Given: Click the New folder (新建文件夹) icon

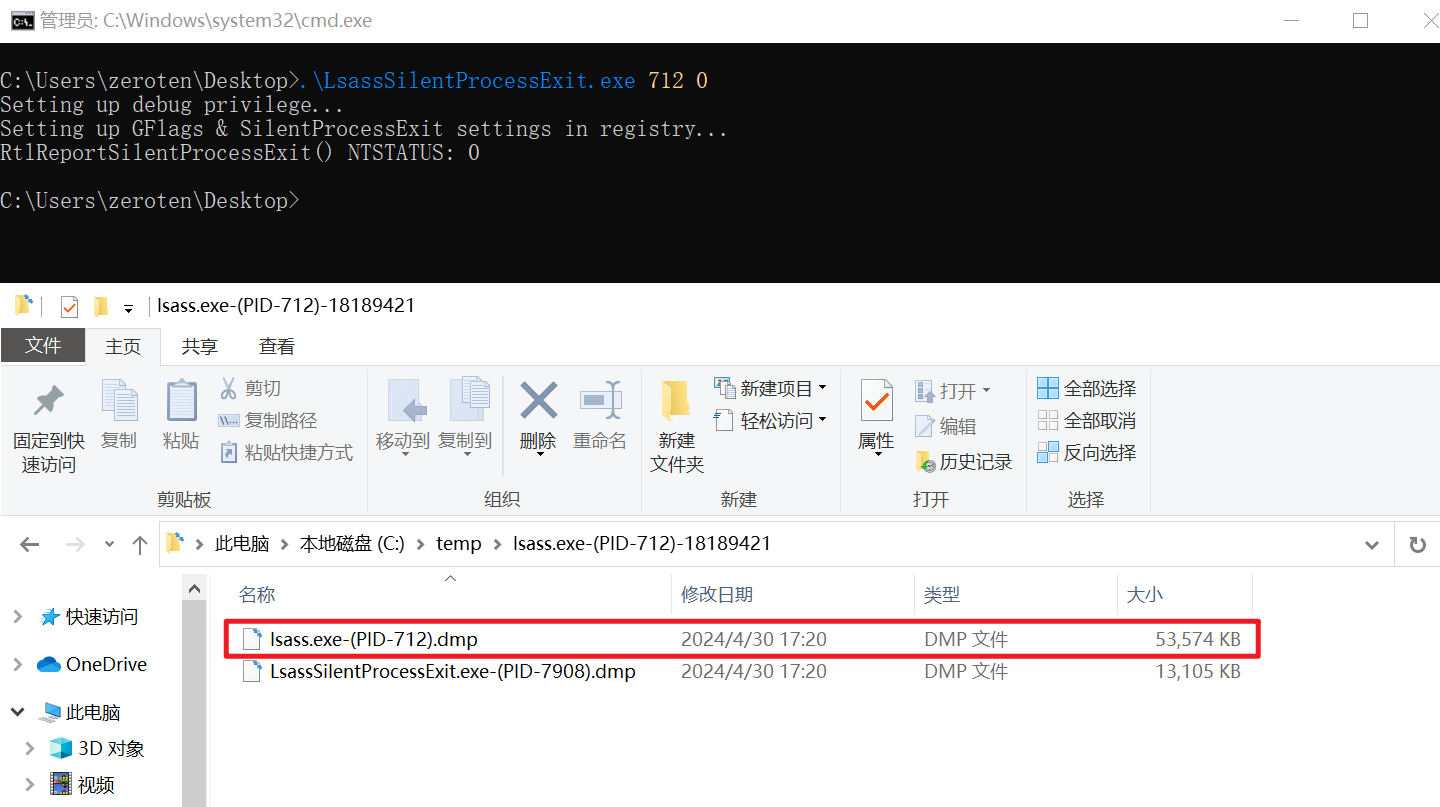Looking at the screenshot, I should (x=677, y=402).
